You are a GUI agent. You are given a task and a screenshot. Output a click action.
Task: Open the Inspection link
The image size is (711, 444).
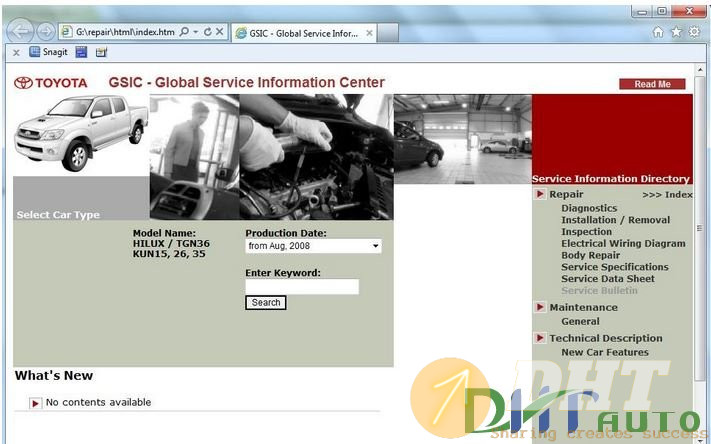point(586,232)
